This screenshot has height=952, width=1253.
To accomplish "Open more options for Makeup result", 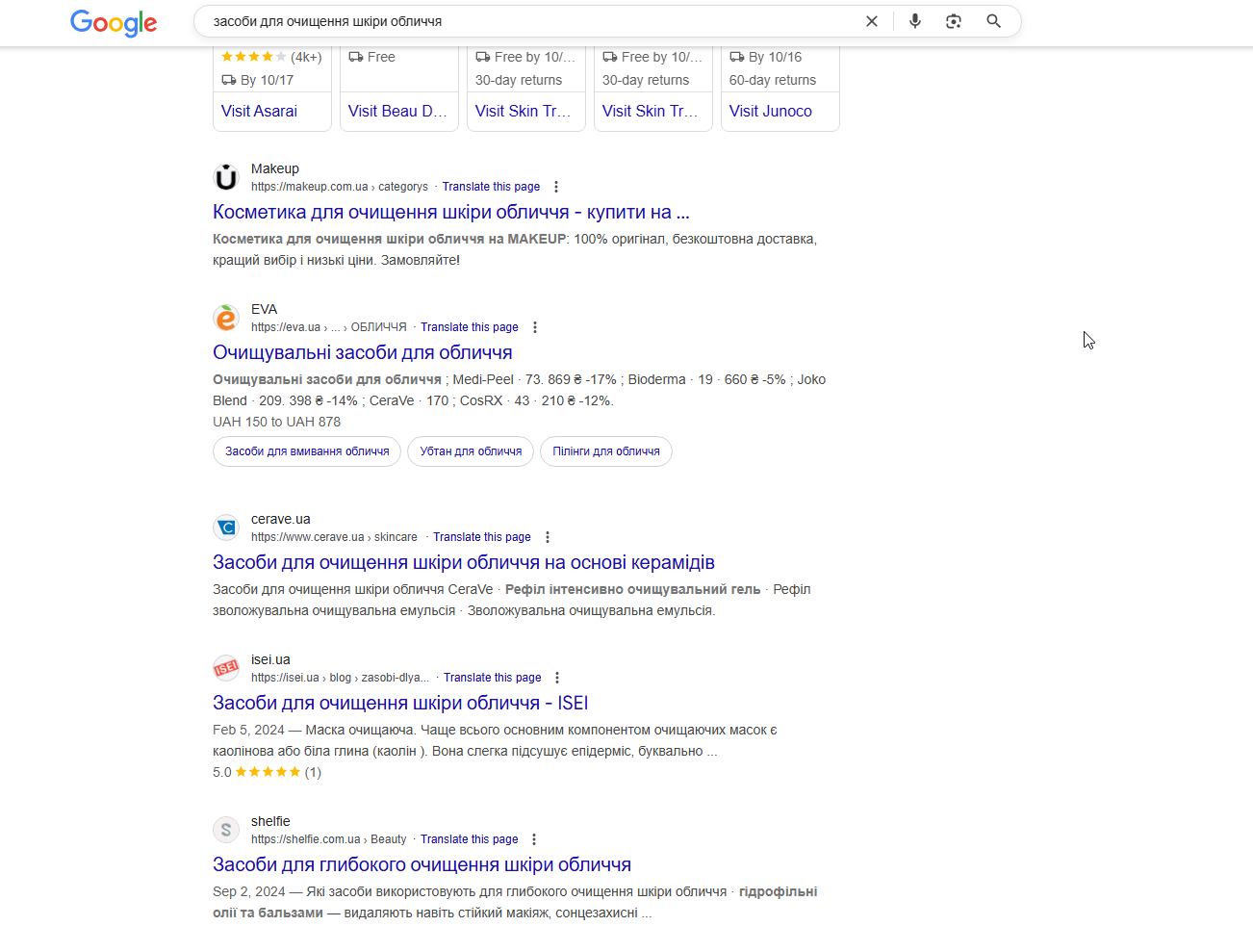I will pos(556,187).
